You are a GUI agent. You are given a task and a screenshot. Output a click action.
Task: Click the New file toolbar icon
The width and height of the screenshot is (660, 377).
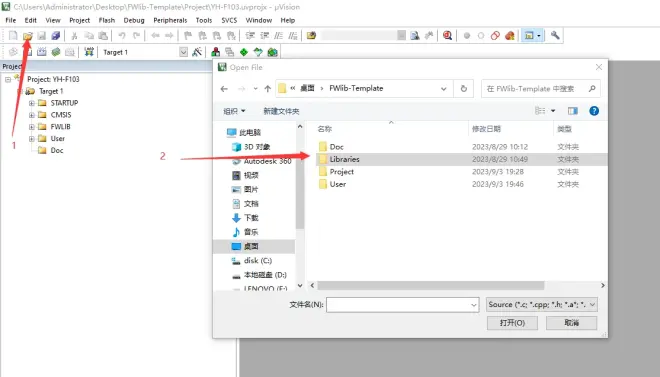point(13,36)
